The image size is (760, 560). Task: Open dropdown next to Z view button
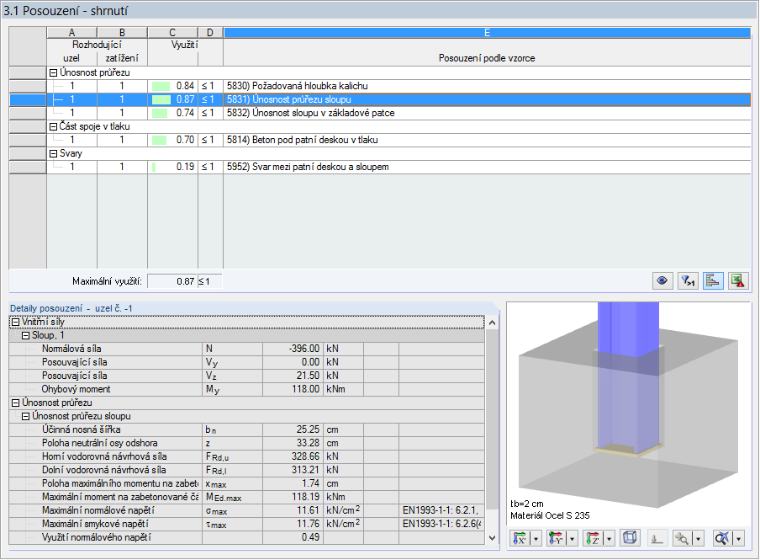coord(609,538)
